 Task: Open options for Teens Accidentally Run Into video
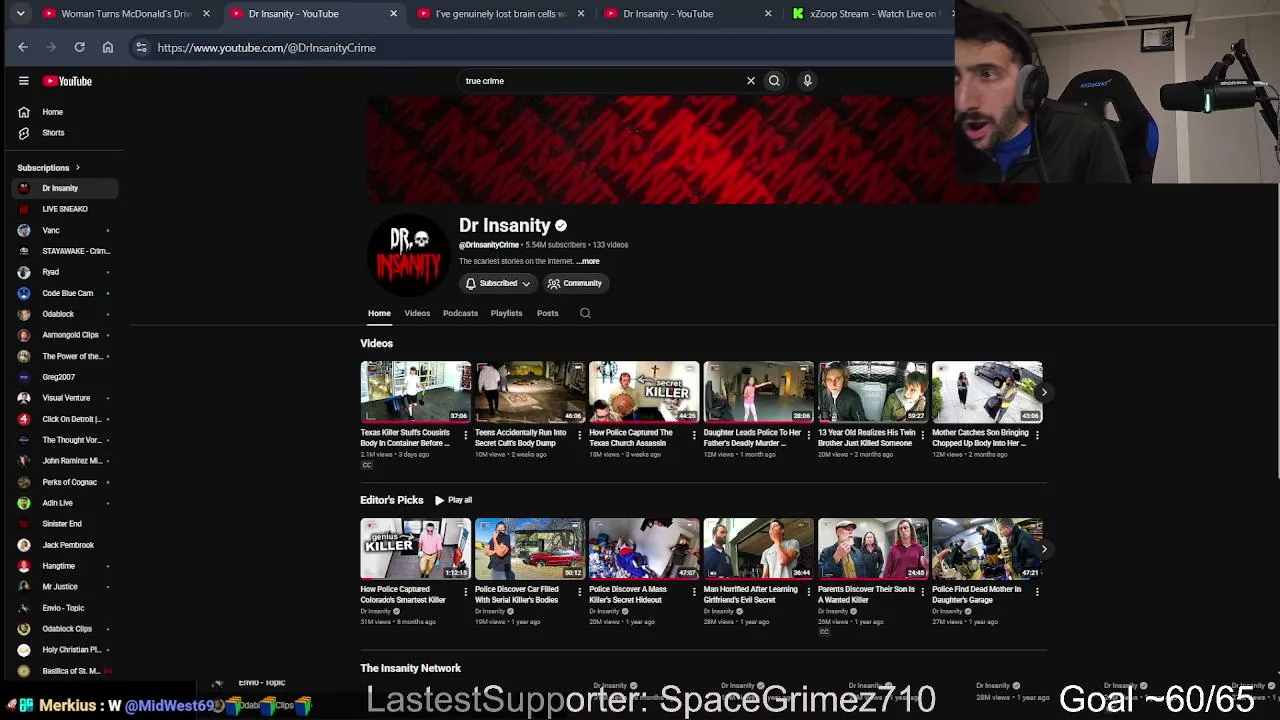click(x=579, y=435)
